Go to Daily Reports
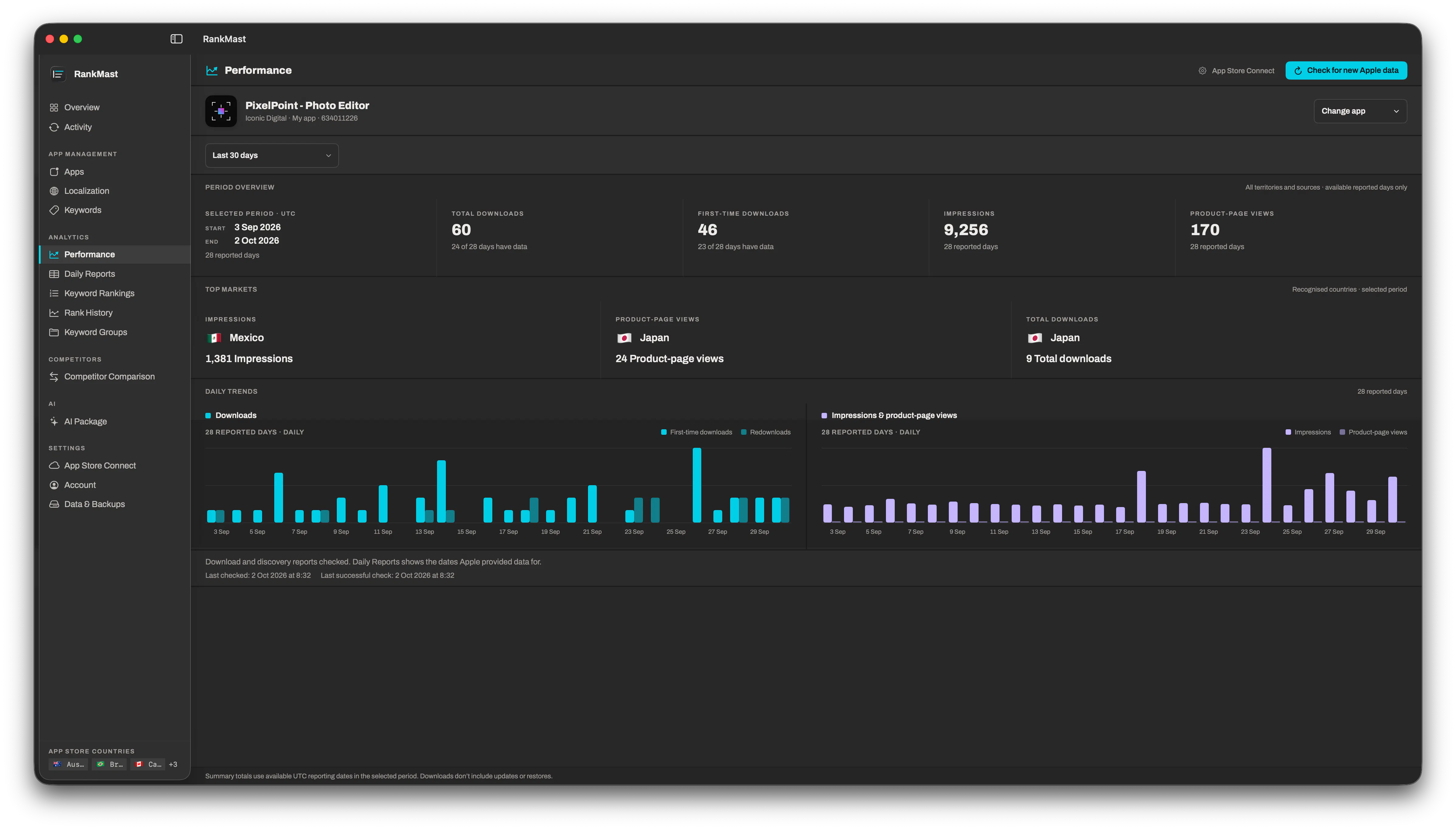1456x830 pixels. (x=114, y=274)
